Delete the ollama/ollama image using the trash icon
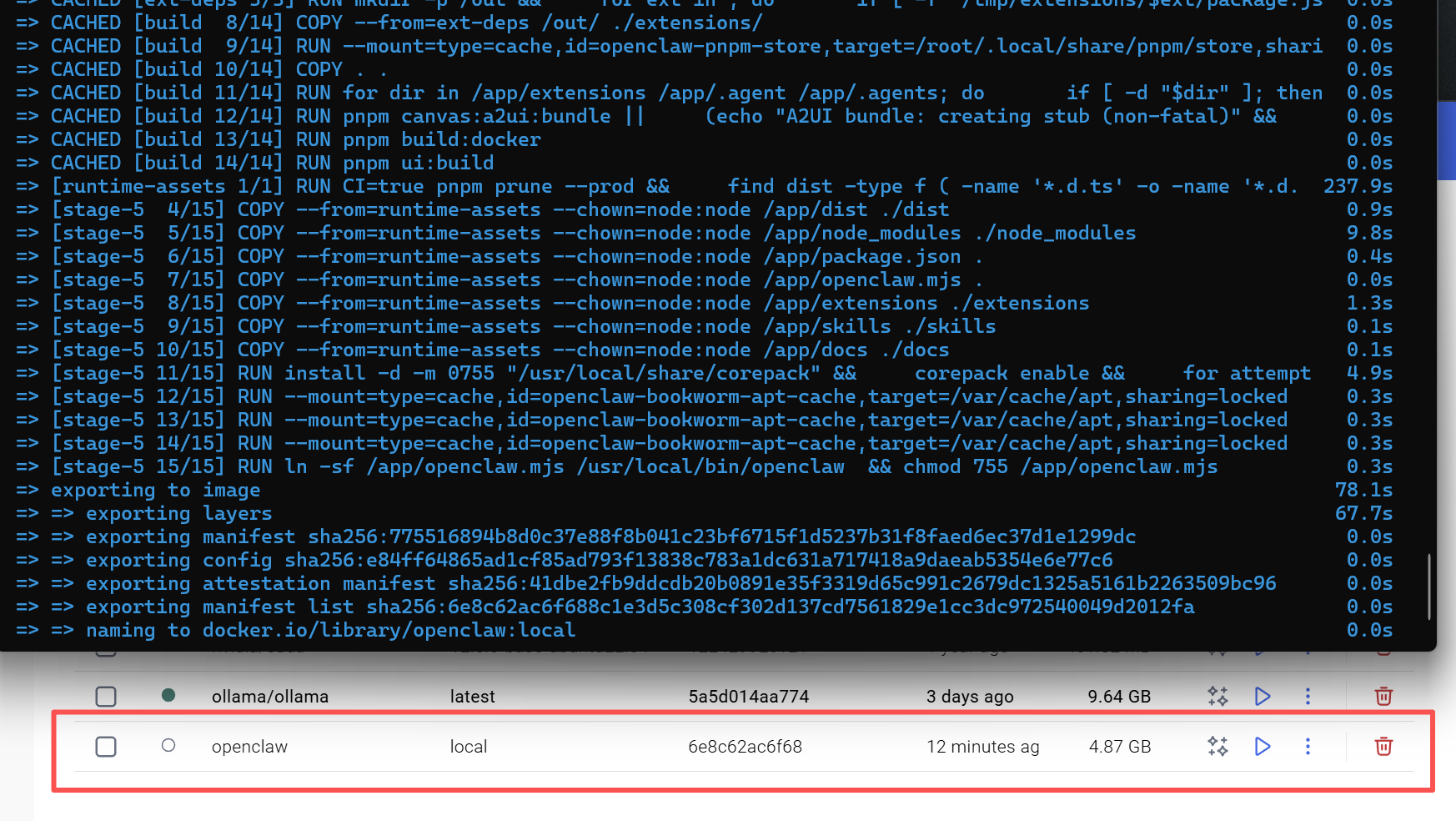This screenshot has height=821, width=1456. (x=1383, y=696)
